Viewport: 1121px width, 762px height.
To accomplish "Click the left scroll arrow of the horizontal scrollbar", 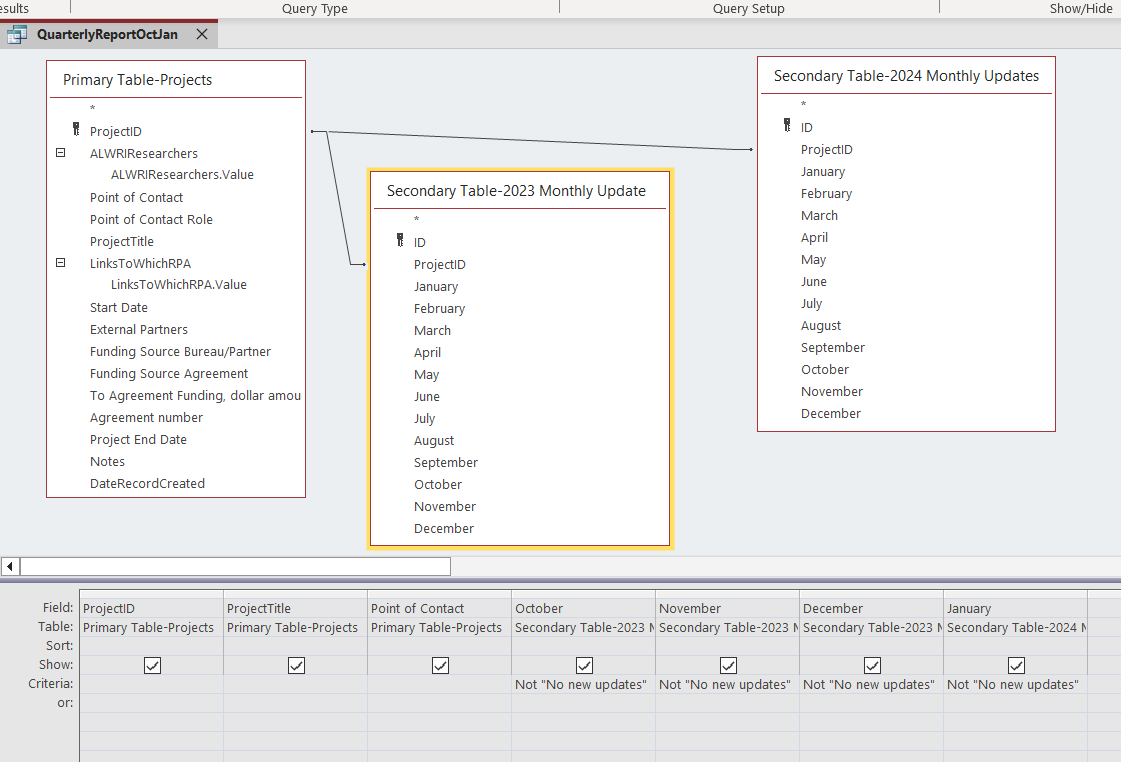I will coord(10,567).
